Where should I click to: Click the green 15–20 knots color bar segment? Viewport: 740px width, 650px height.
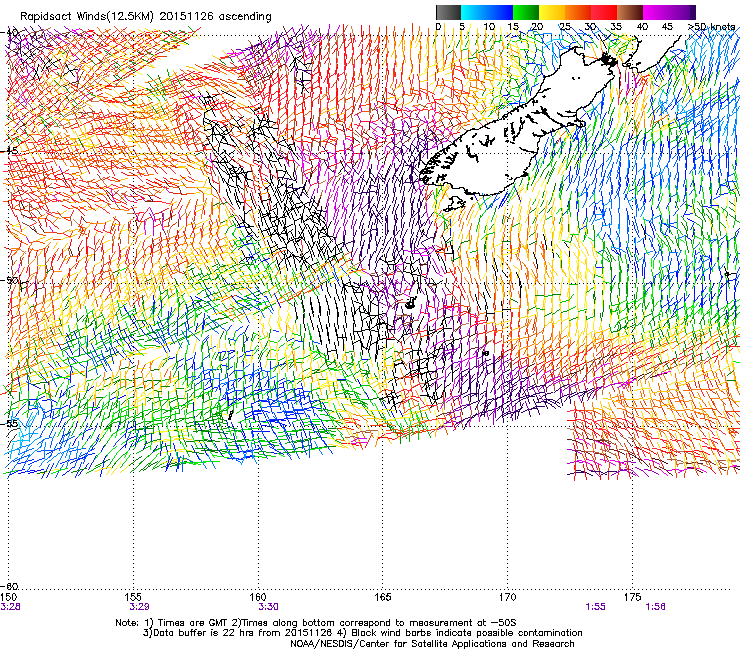[x=526, y=12]
